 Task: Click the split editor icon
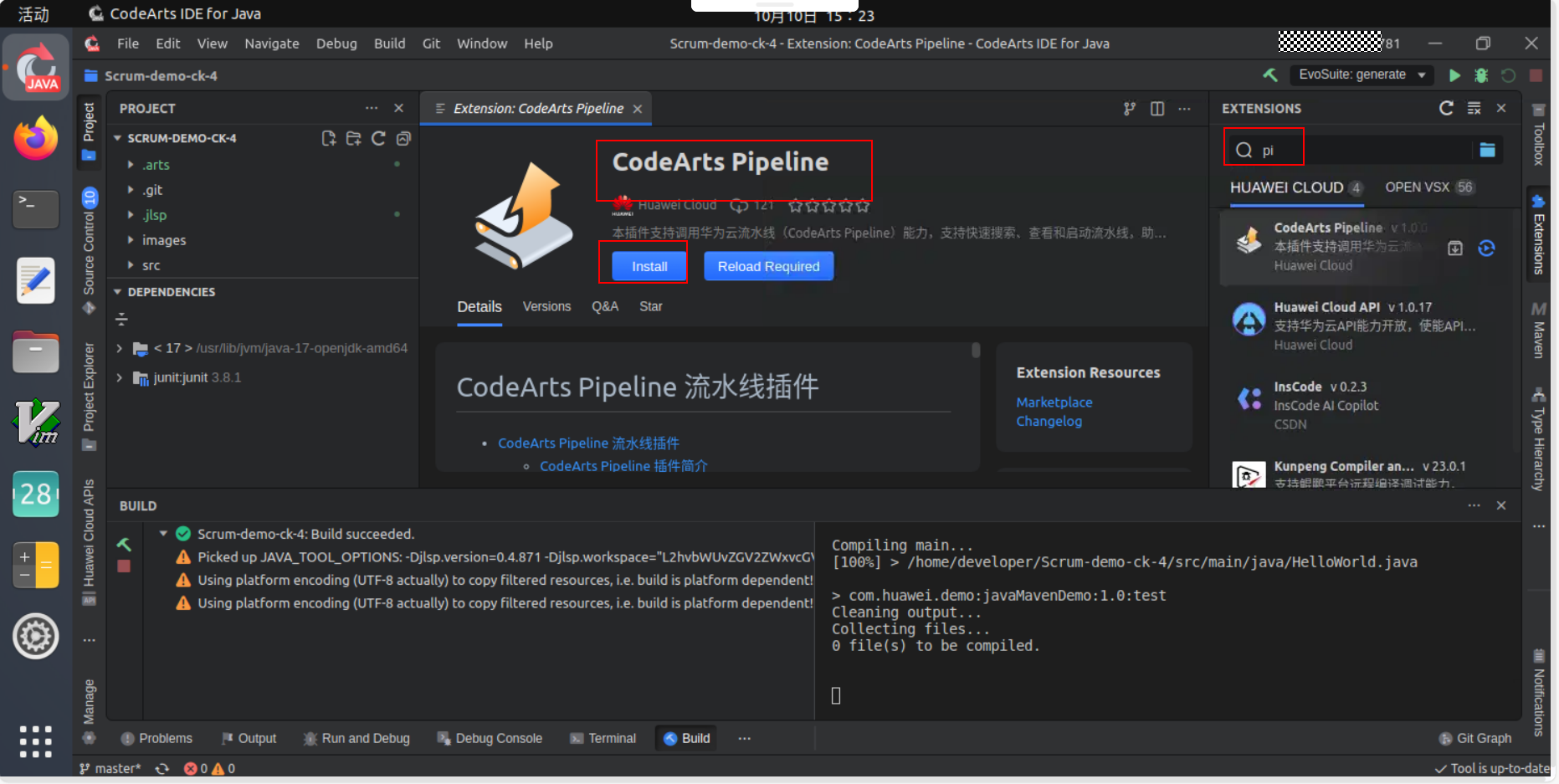click(1157, 109)
